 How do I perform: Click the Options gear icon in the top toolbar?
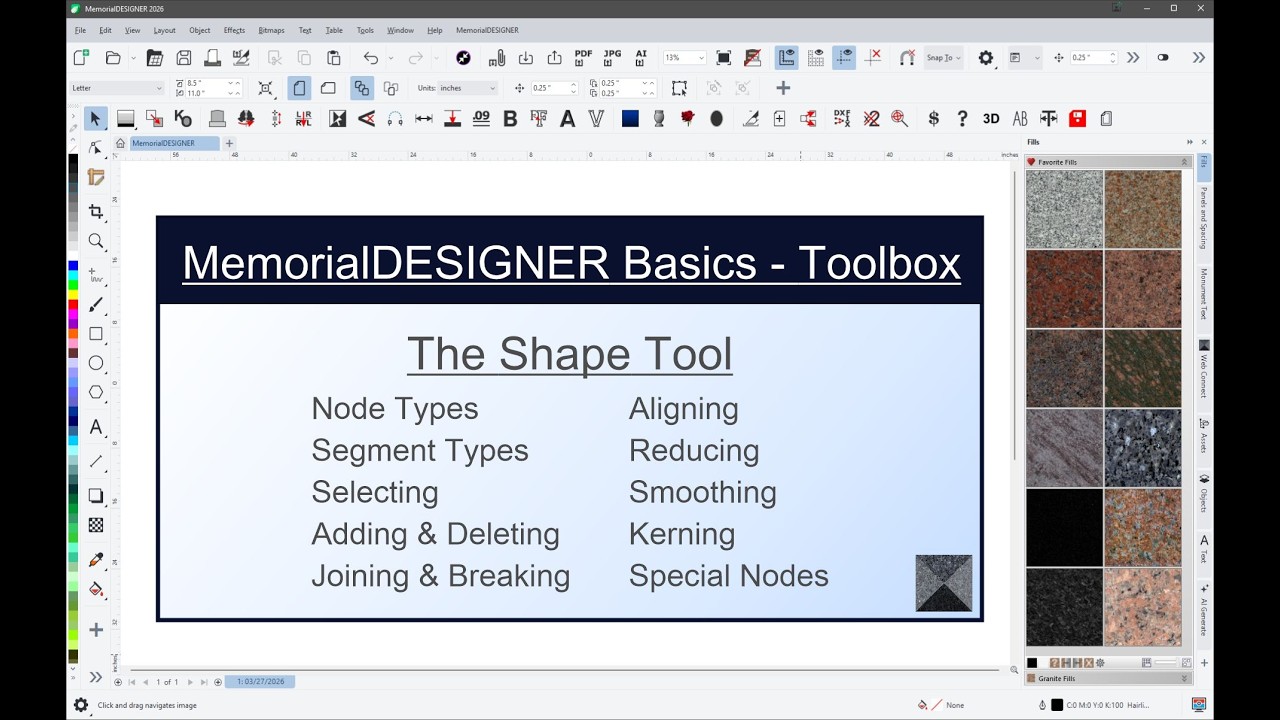[986, 58]
